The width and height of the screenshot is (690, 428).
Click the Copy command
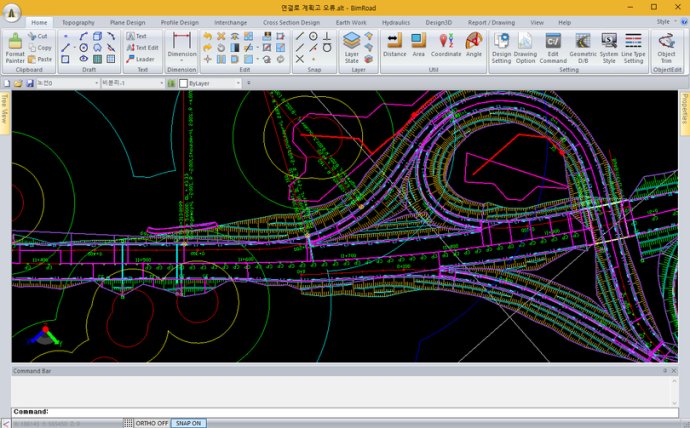[x=40, y=48]
